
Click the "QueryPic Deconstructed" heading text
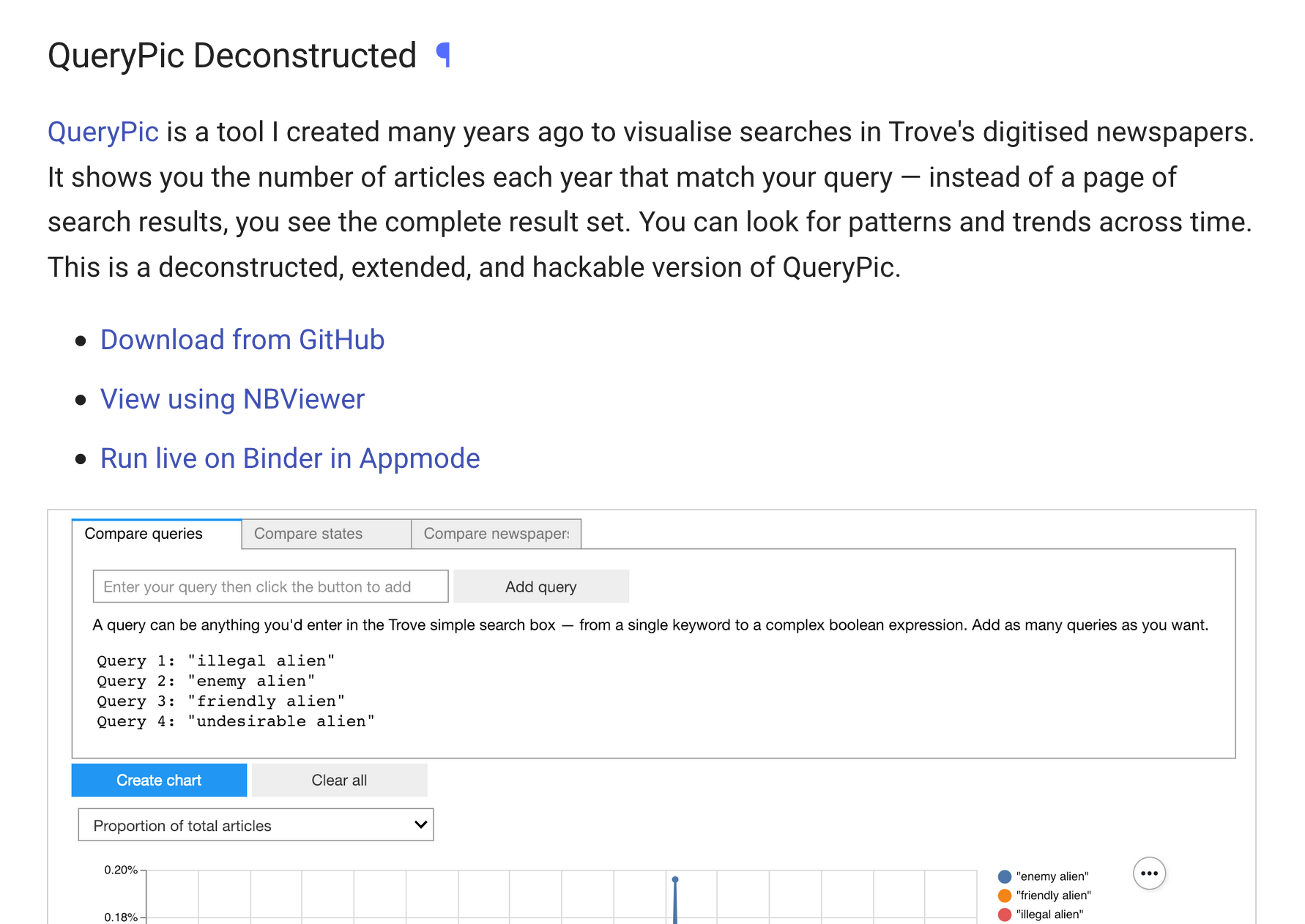coord(232,56)
